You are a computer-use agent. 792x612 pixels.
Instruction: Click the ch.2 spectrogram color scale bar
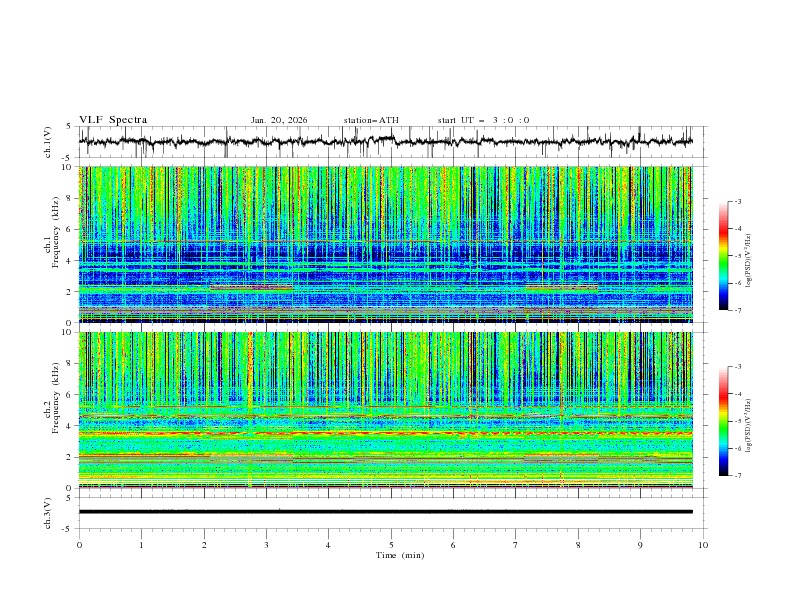(724, 421)
